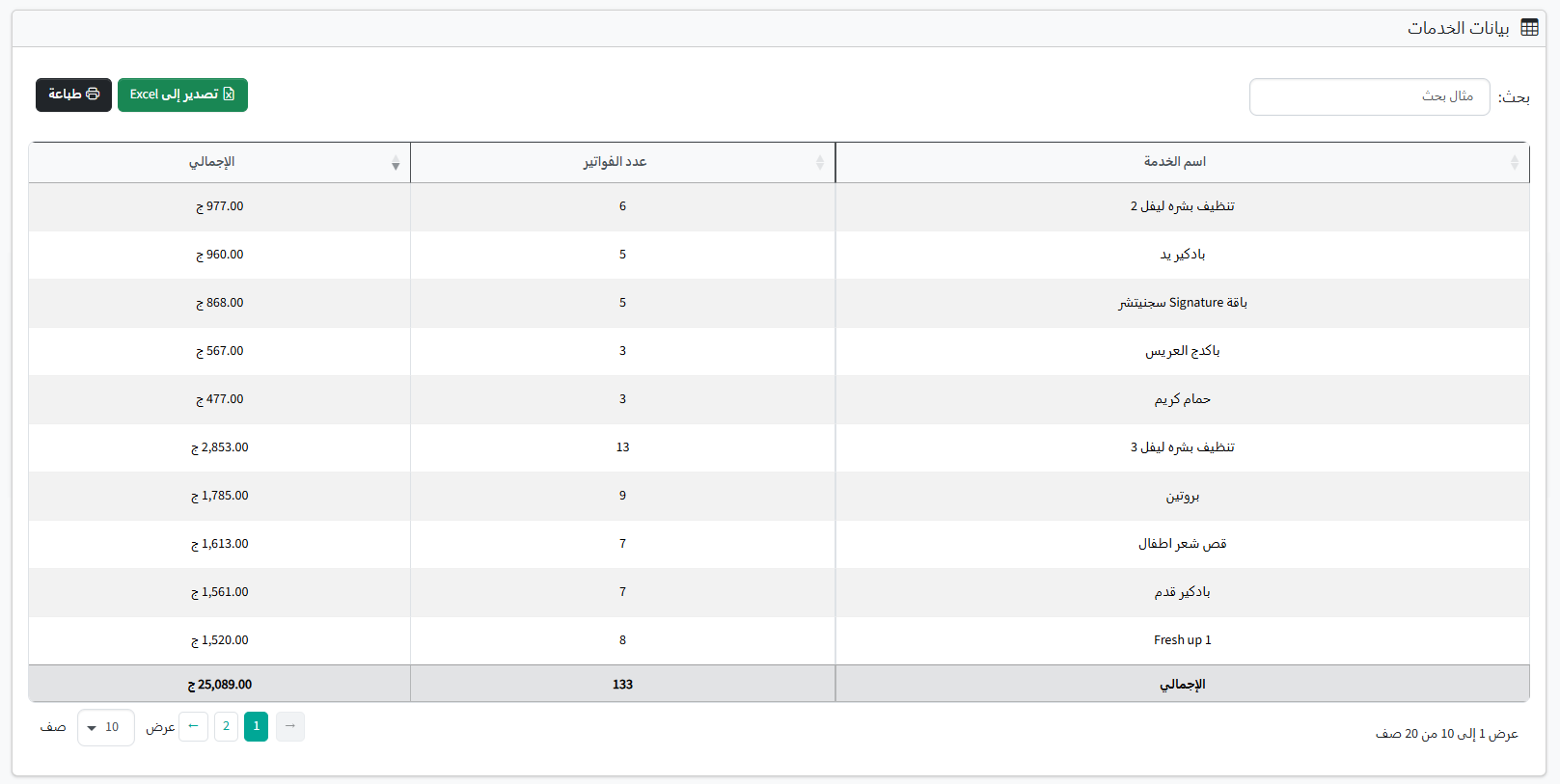This screenshot has height=784, width=1560.
Task: Click the table grid icon beside بيانات الخدمات
Action: (1529, 28)
